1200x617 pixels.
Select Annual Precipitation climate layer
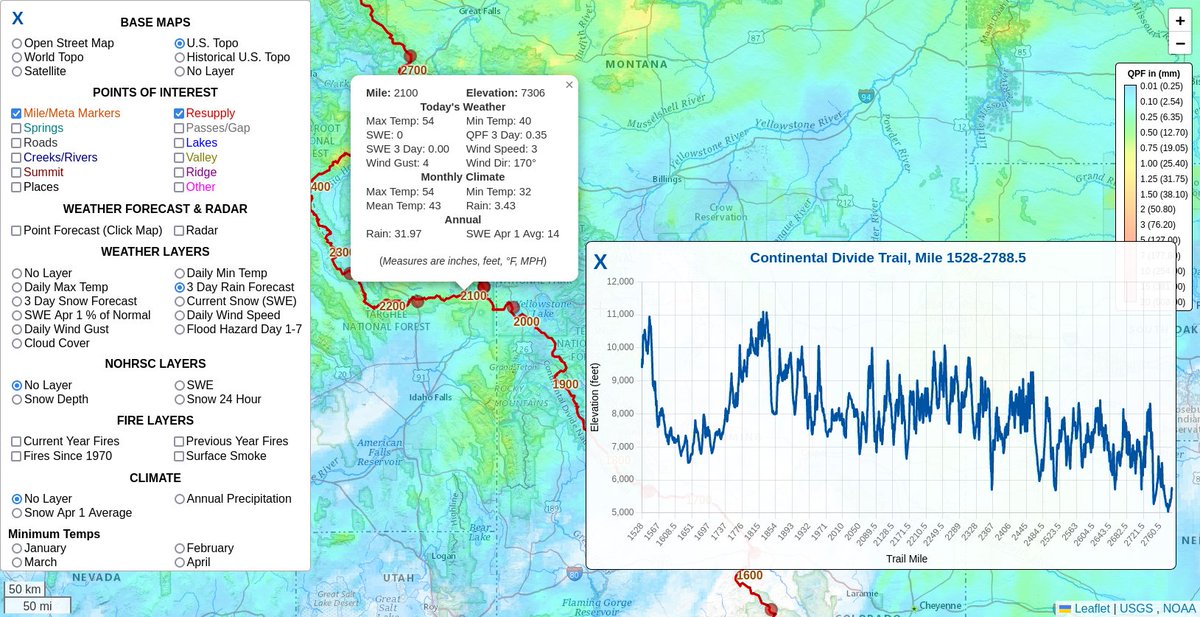[x=179, y=499]
